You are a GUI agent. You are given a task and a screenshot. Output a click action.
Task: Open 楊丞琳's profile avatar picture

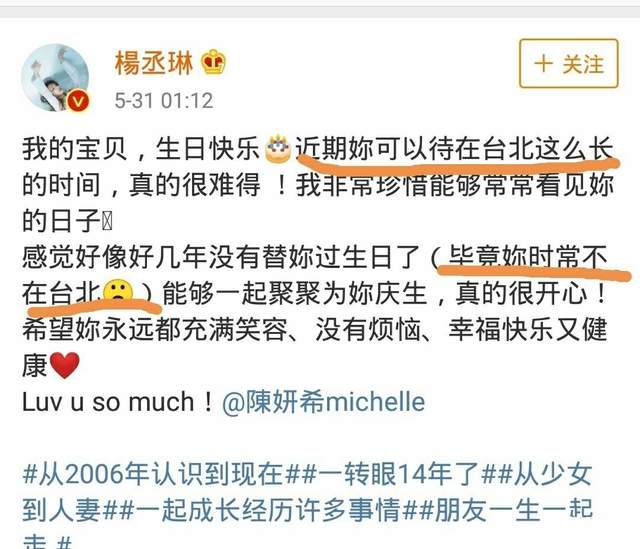[55, 77]
